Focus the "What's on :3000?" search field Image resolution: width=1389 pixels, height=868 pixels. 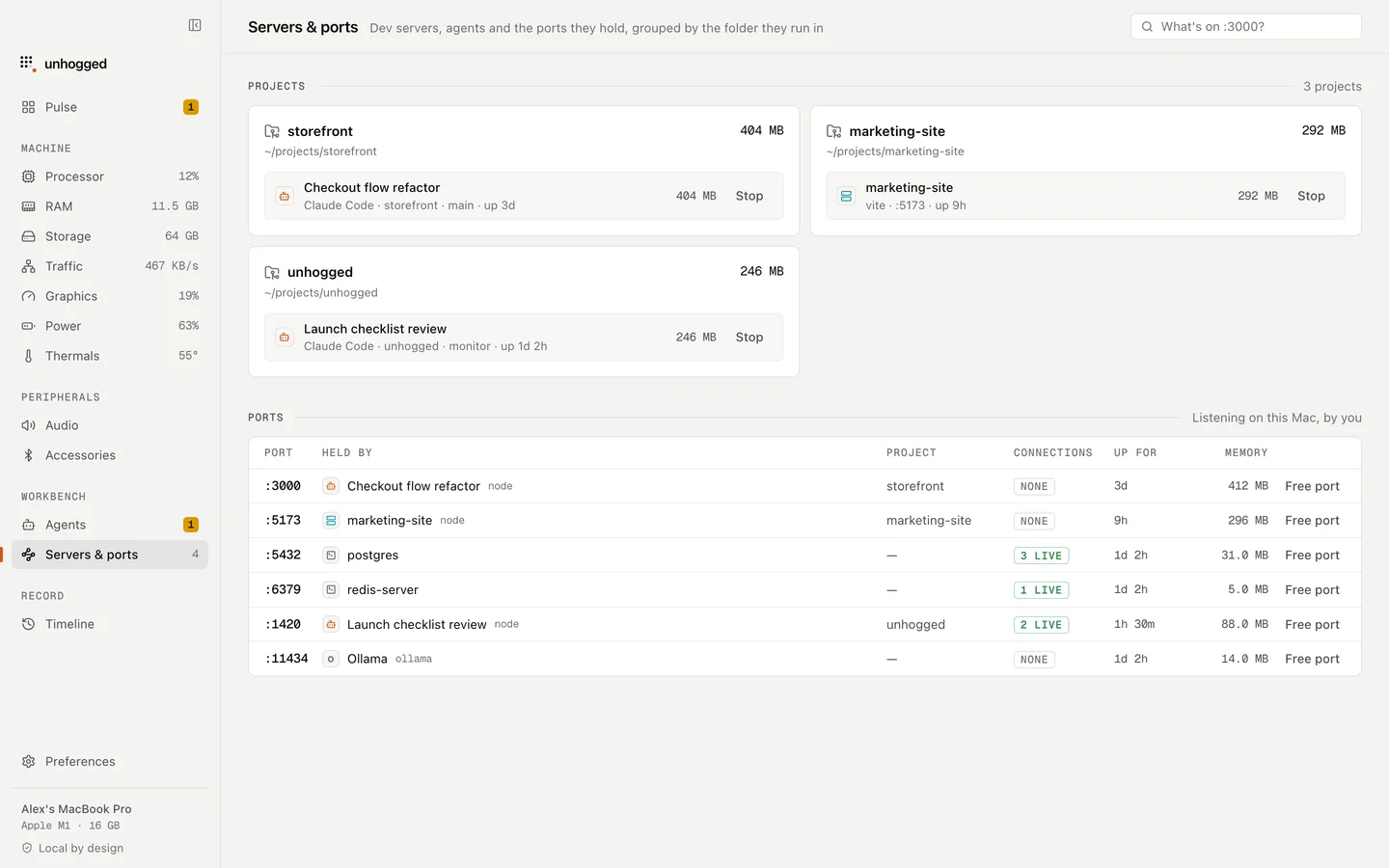coord(1245,27)
